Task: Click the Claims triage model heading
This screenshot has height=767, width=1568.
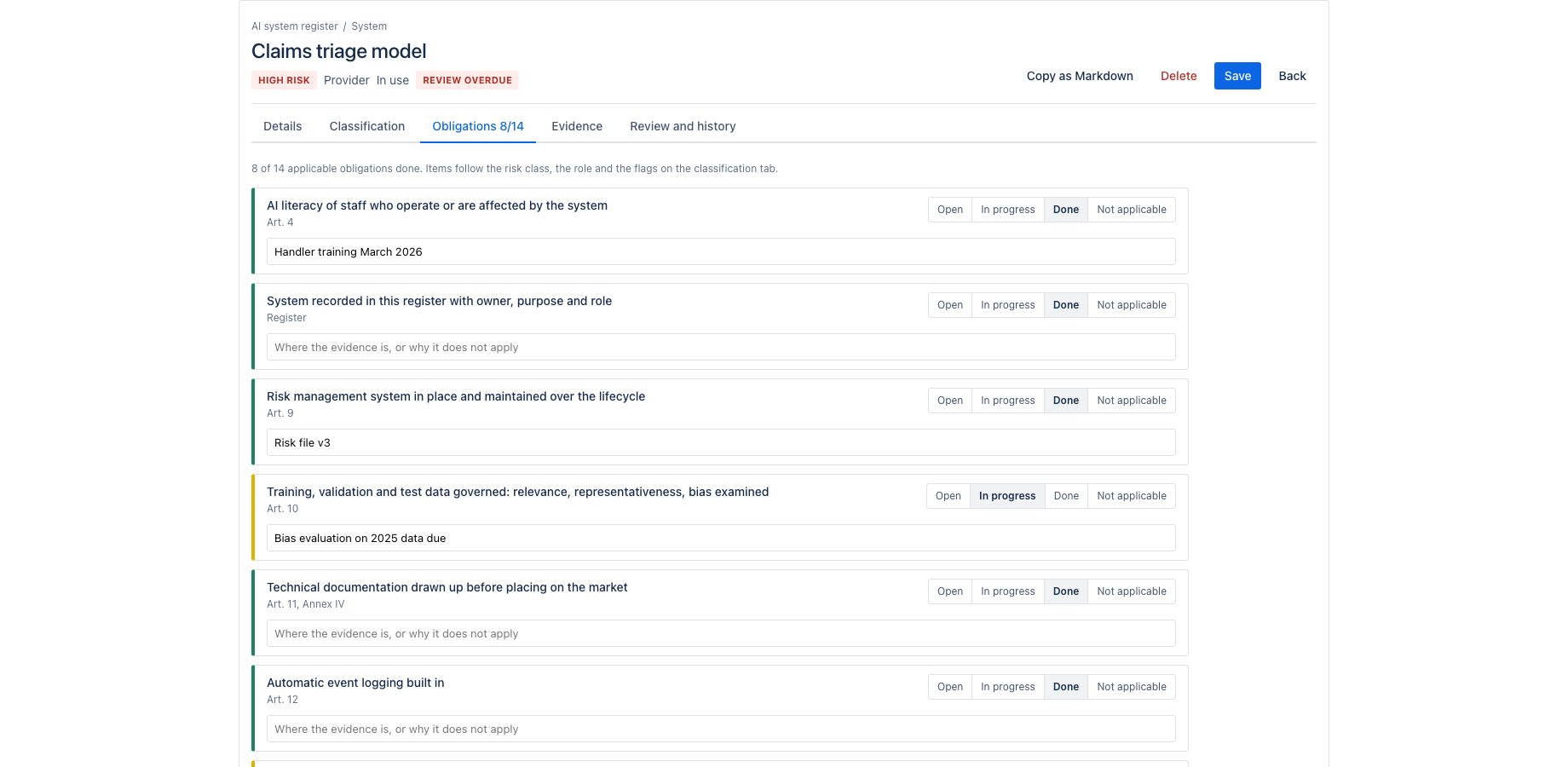Action: (339, 51)
